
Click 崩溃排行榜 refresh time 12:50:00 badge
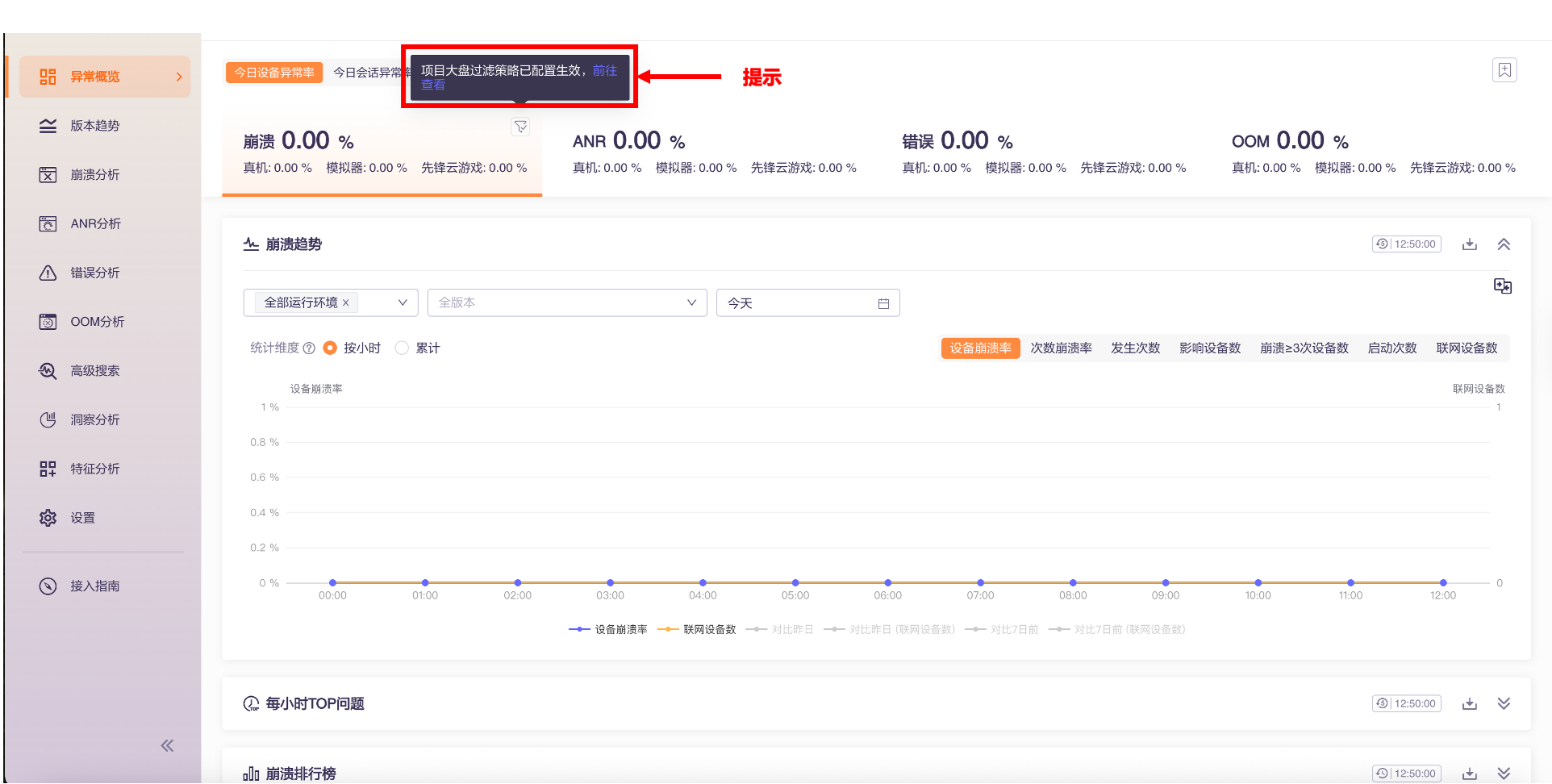(1407, 774)
